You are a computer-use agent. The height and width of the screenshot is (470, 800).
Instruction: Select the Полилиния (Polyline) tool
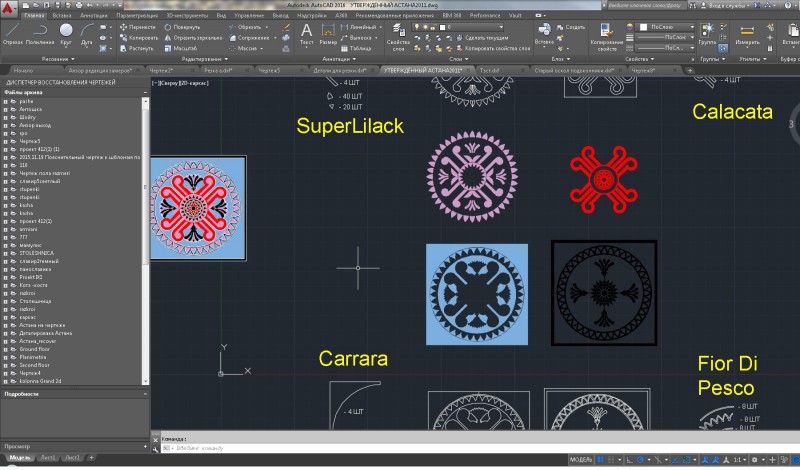coord(40,35)
